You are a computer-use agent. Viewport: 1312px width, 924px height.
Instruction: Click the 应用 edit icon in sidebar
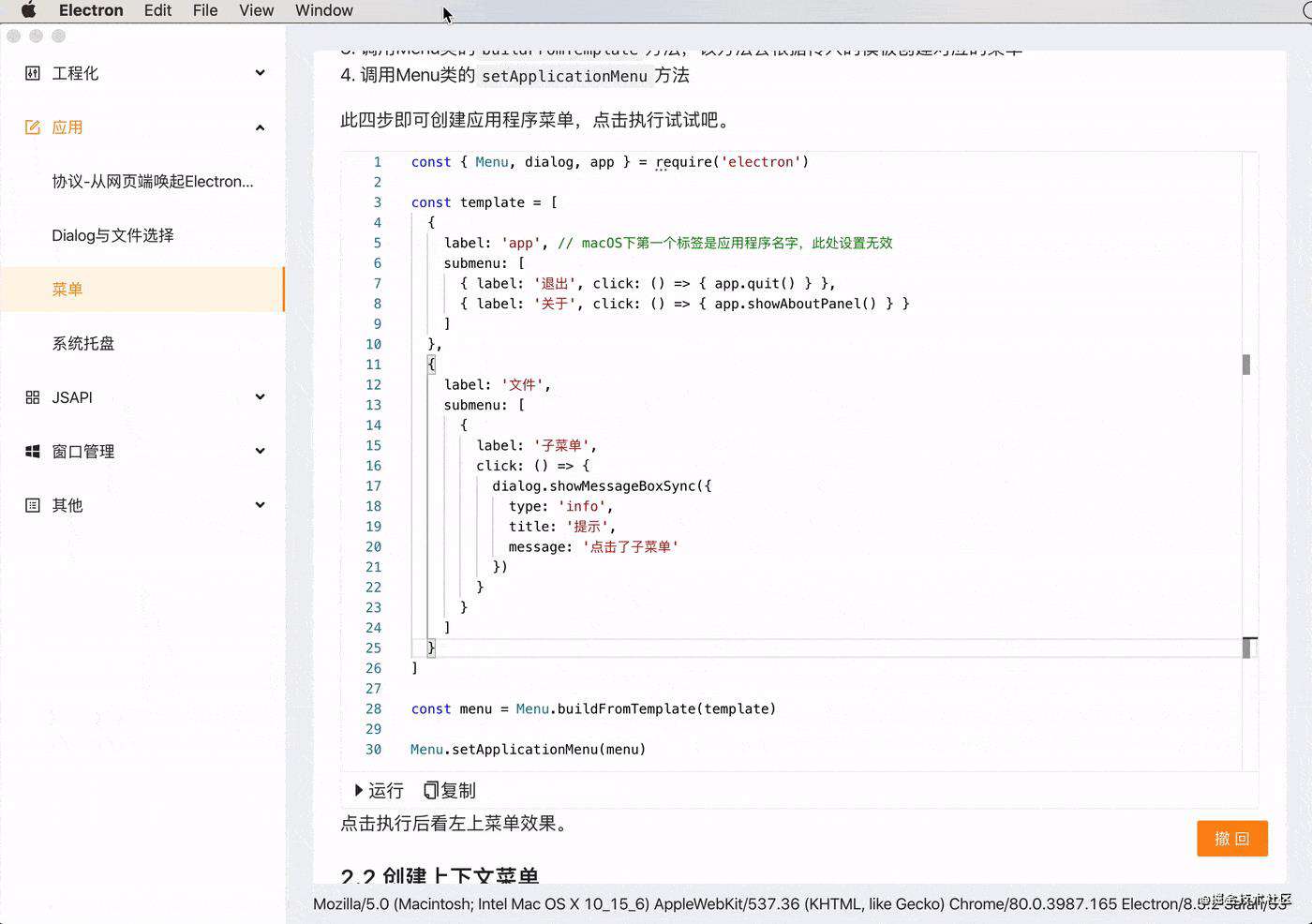click(33, 127)
